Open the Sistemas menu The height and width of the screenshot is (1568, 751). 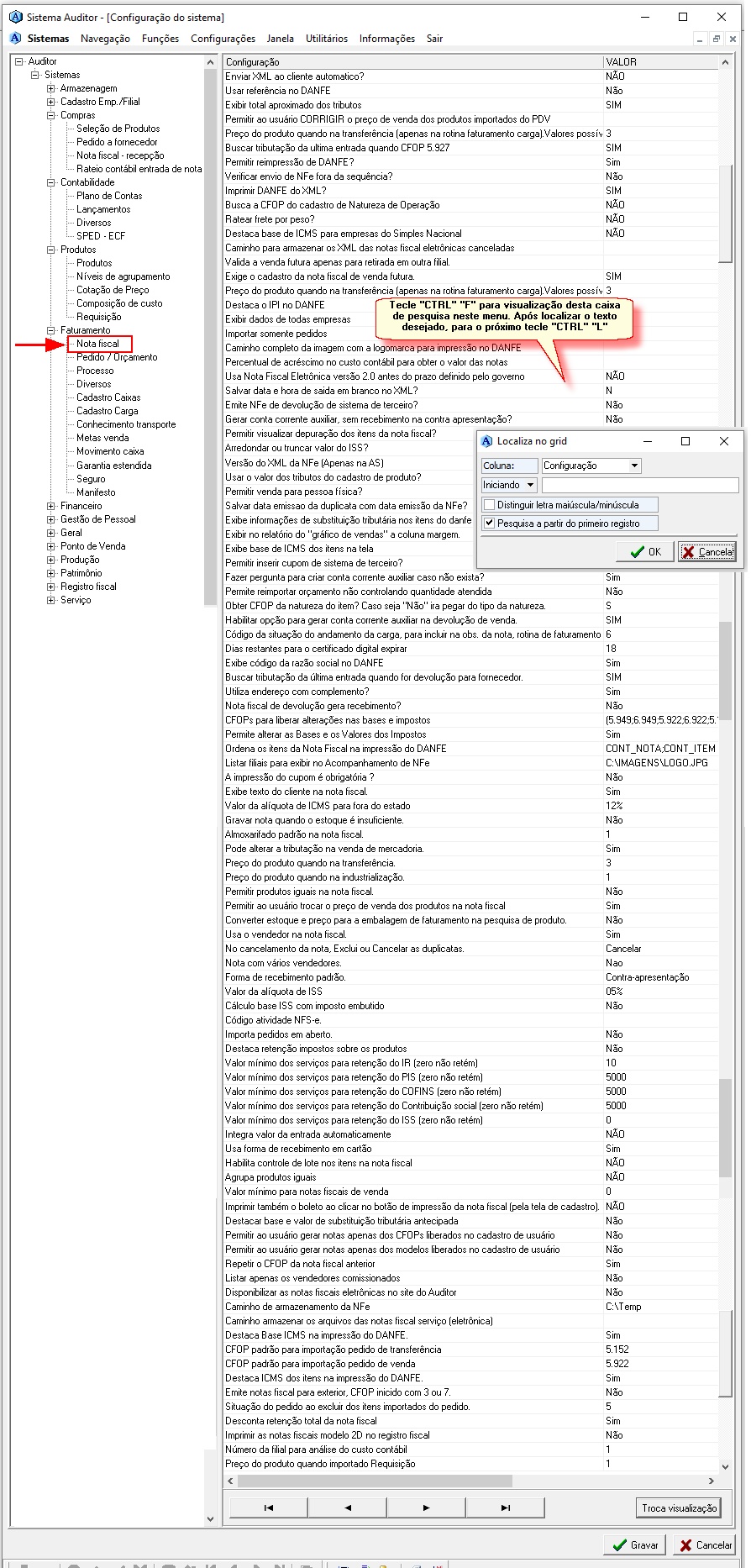pos(48,39)
